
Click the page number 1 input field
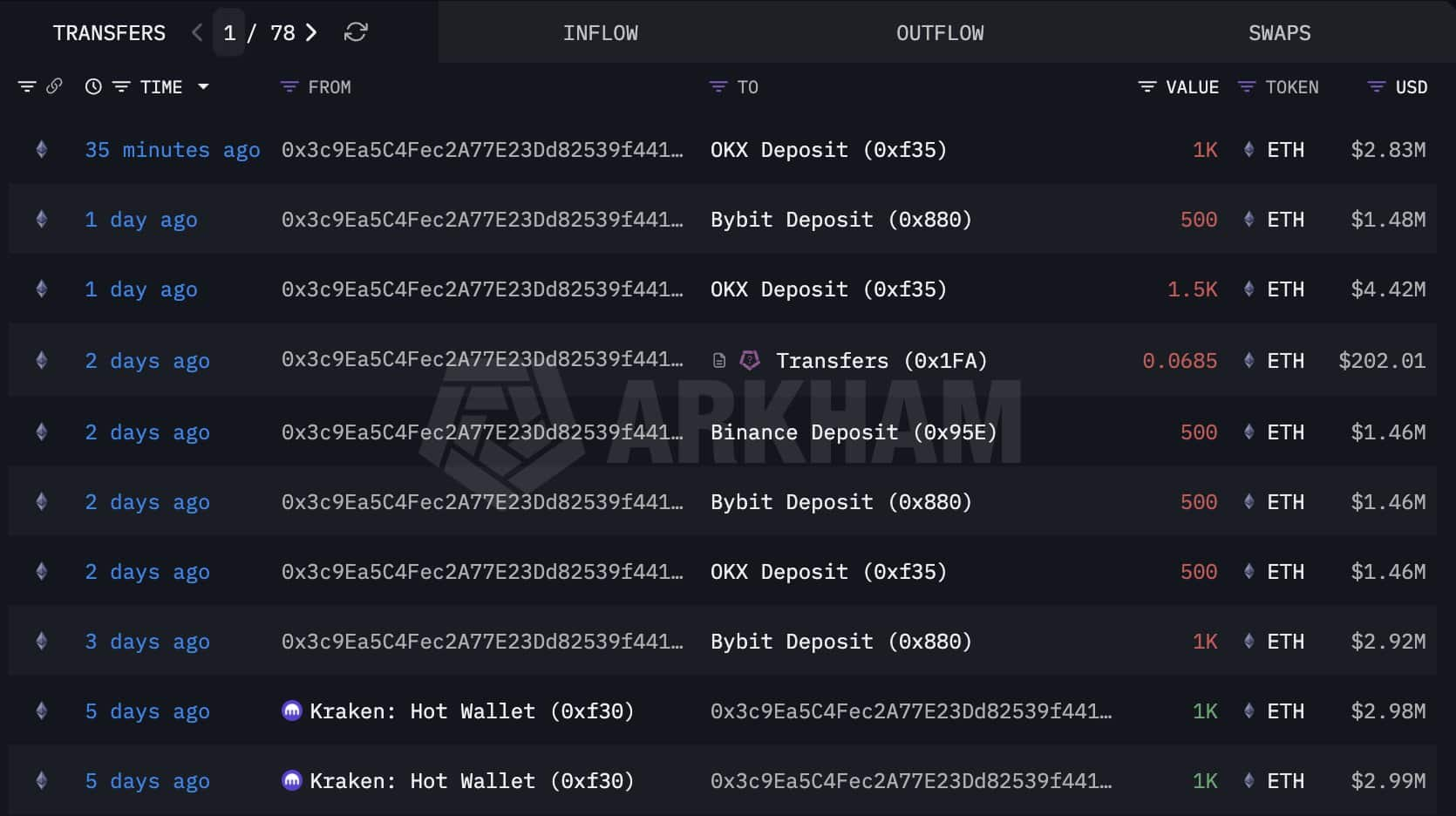229,33
